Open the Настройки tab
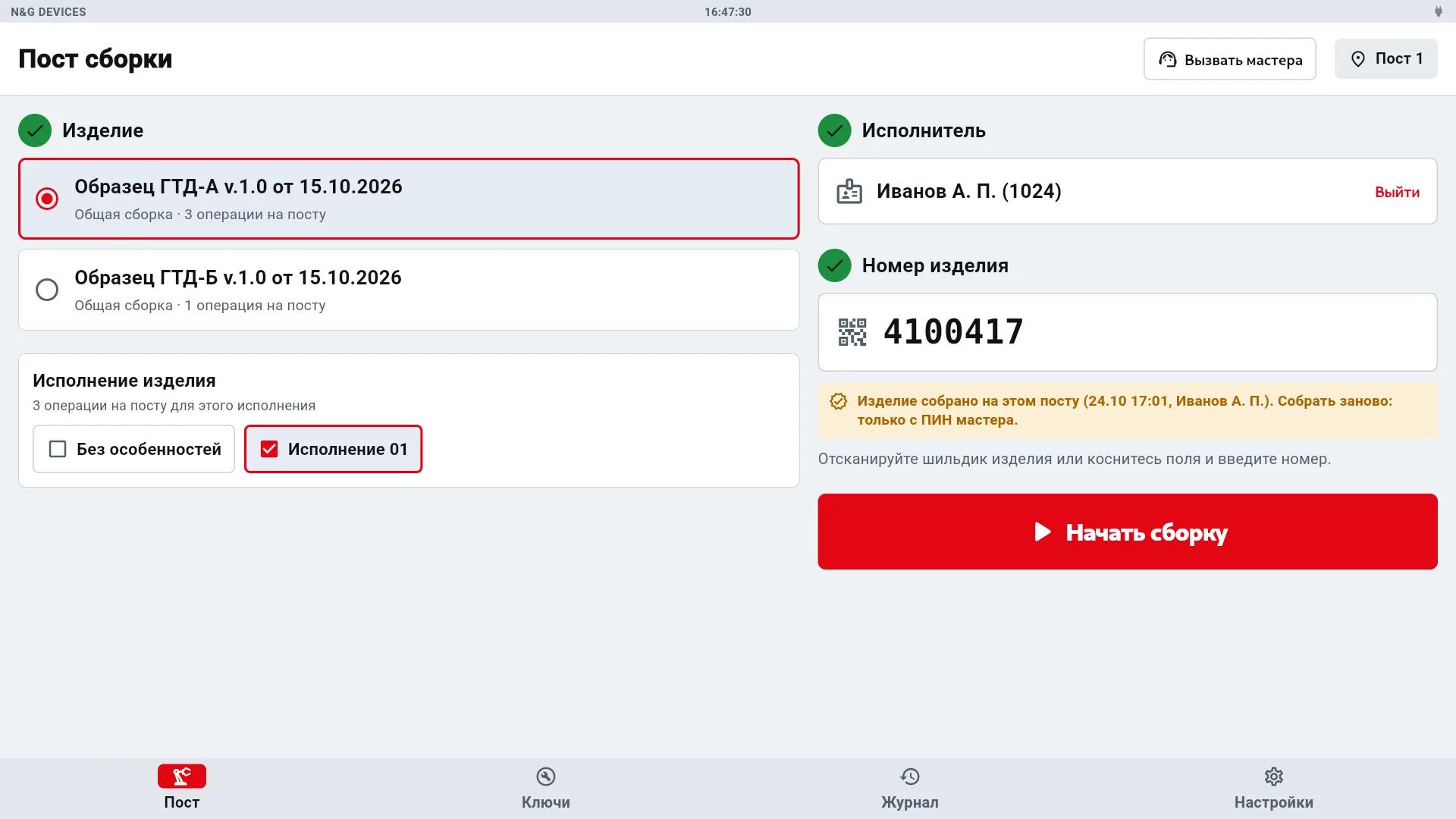 pyautogui.click(x=1274, y=789)
